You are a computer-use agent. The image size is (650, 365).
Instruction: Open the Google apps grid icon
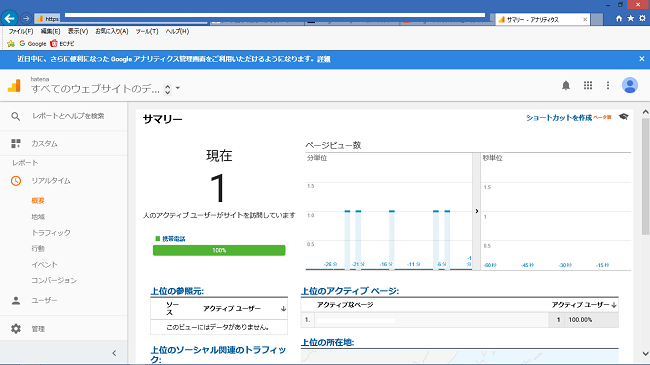point(588,85)
